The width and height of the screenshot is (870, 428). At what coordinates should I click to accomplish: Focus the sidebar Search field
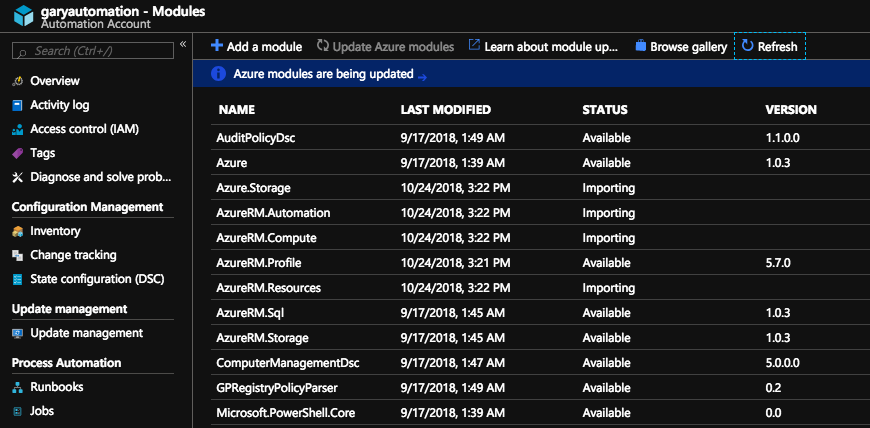(95, 50)
